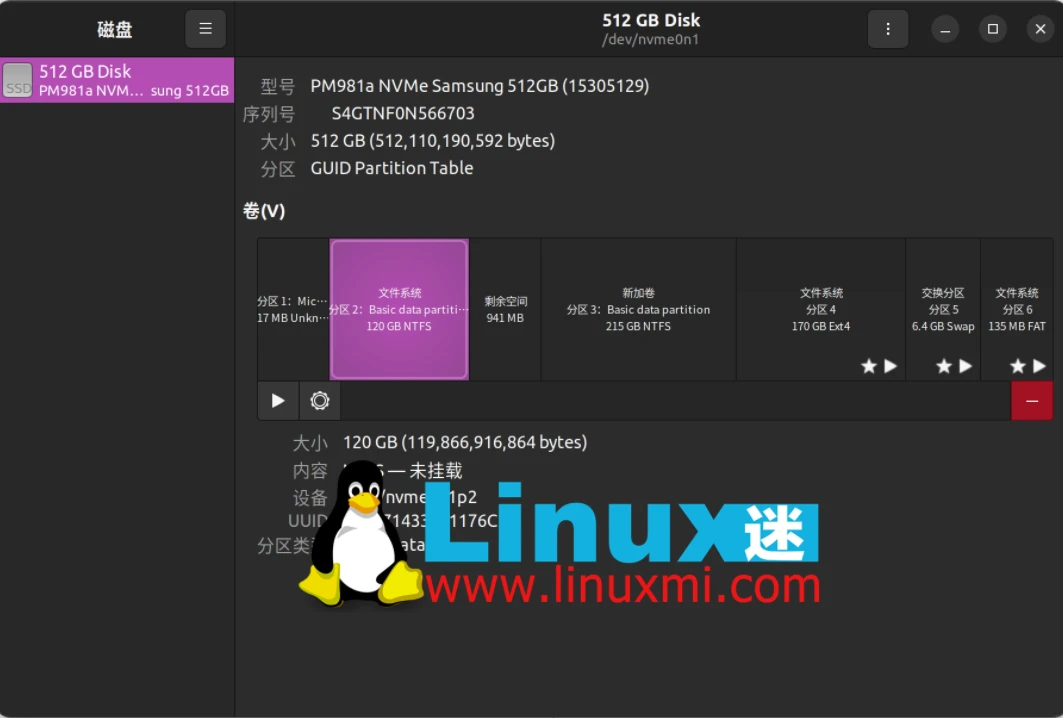Select partition 1, the 17 MB block
1063x718 pixels.
tap(293, 309)
